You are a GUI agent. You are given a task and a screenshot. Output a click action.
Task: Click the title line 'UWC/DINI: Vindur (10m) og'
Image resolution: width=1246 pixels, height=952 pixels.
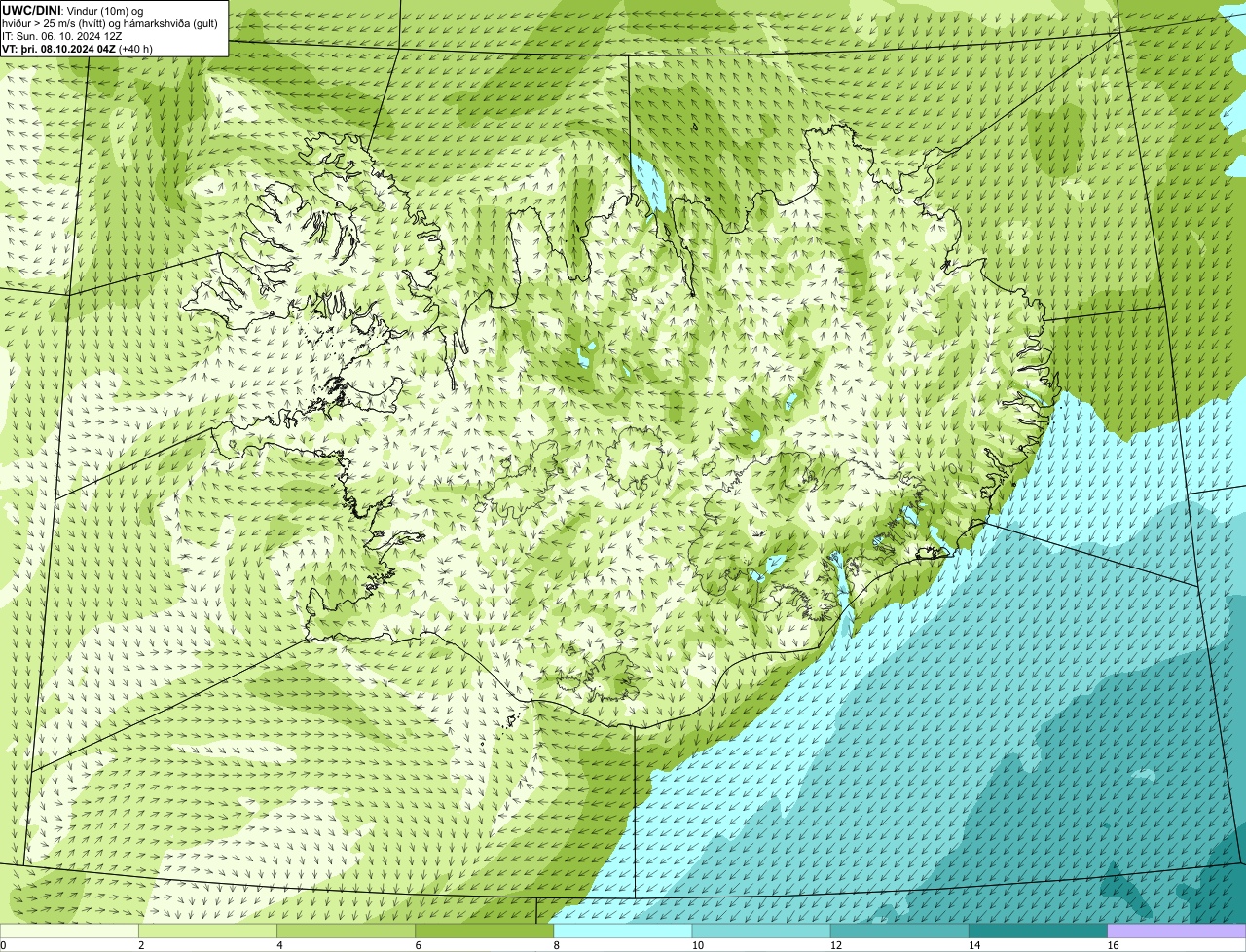click(x=73, y=10)
